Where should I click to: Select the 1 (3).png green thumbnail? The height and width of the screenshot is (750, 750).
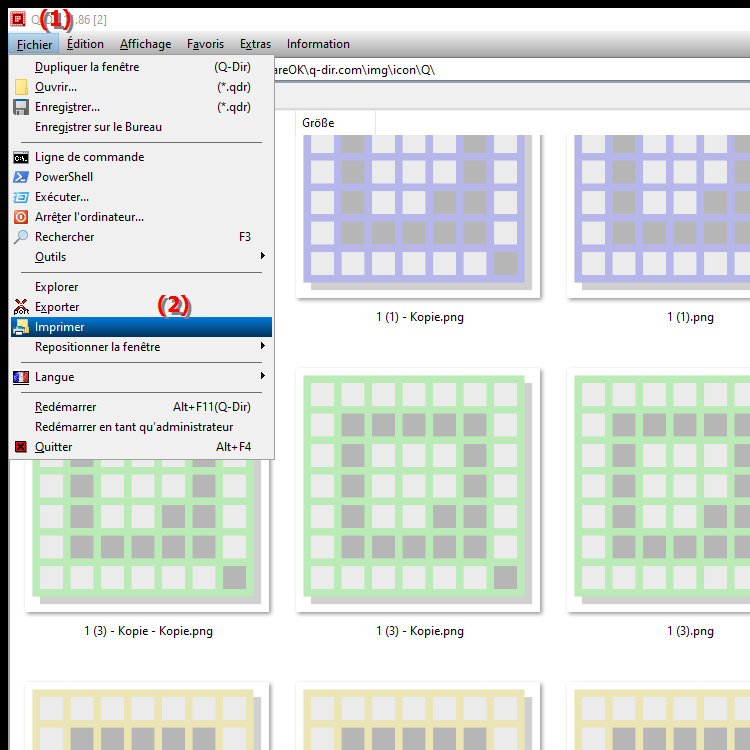click(x=658, y=490)
